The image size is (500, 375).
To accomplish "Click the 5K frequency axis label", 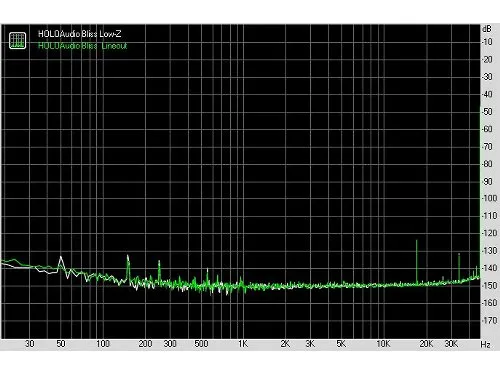I will pyautogui.click(x=341, y=344).
